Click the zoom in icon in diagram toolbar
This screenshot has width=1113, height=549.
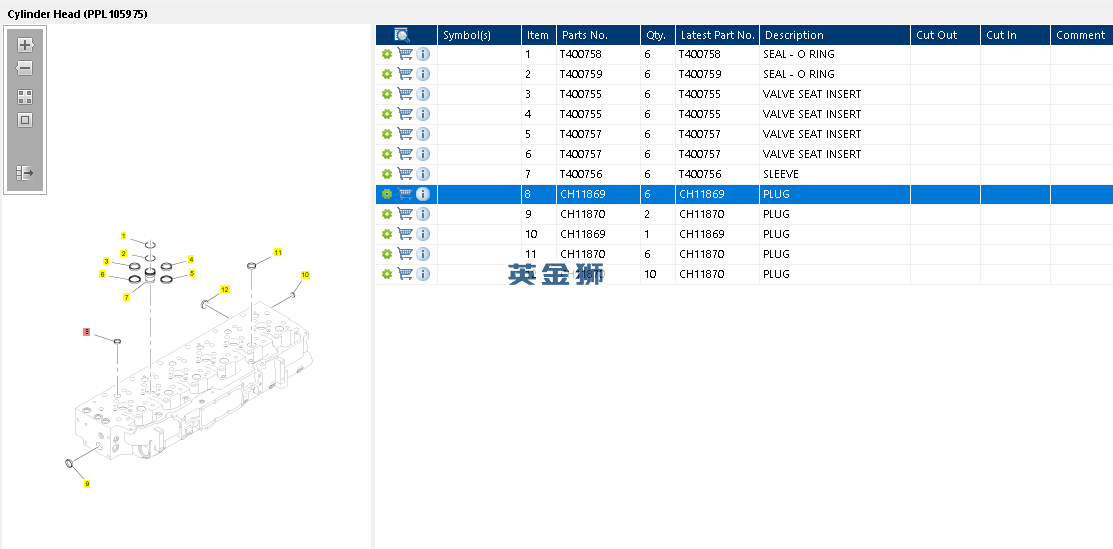pos(25,45)
